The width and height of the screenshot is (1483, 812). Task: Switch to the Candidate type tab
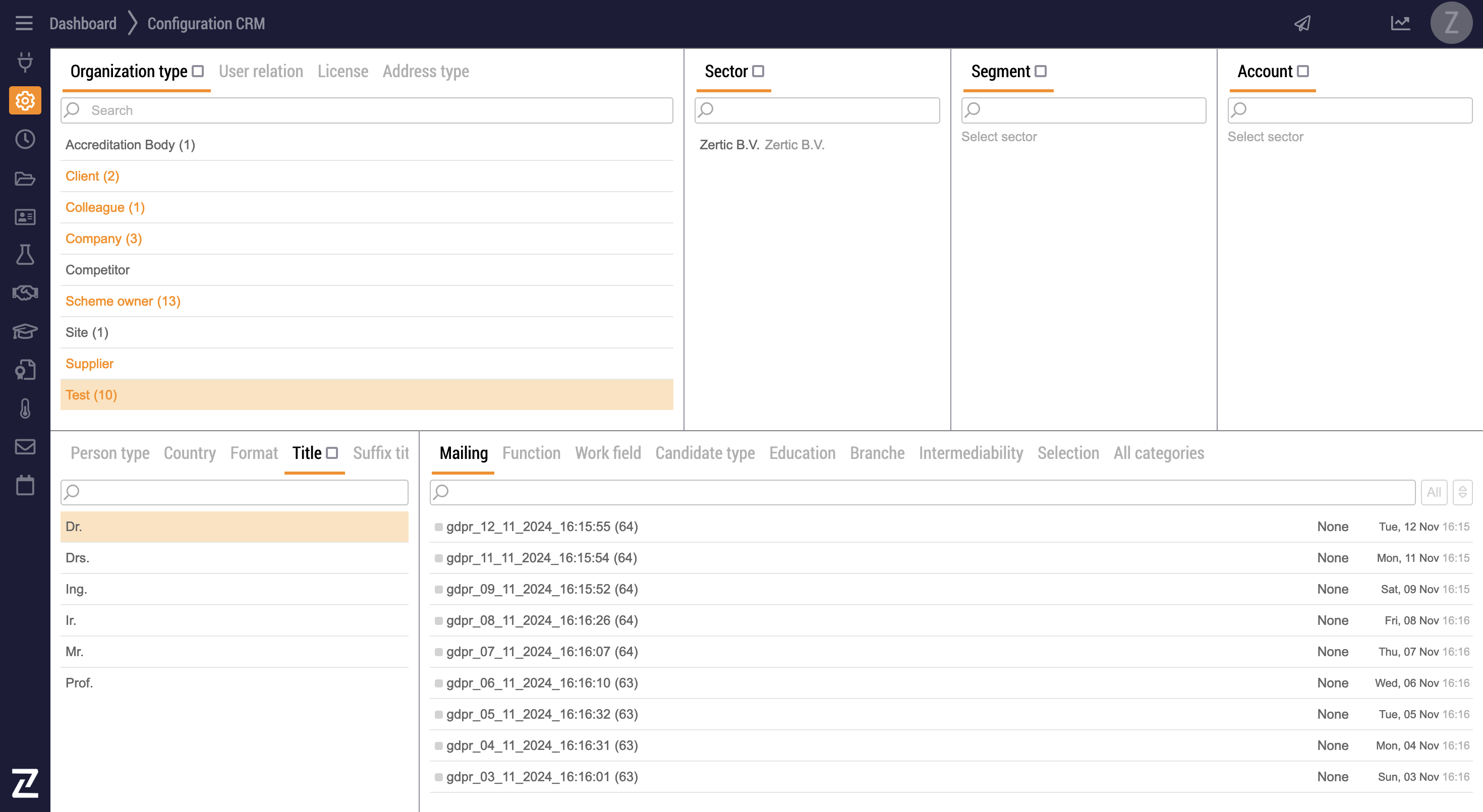705,453
